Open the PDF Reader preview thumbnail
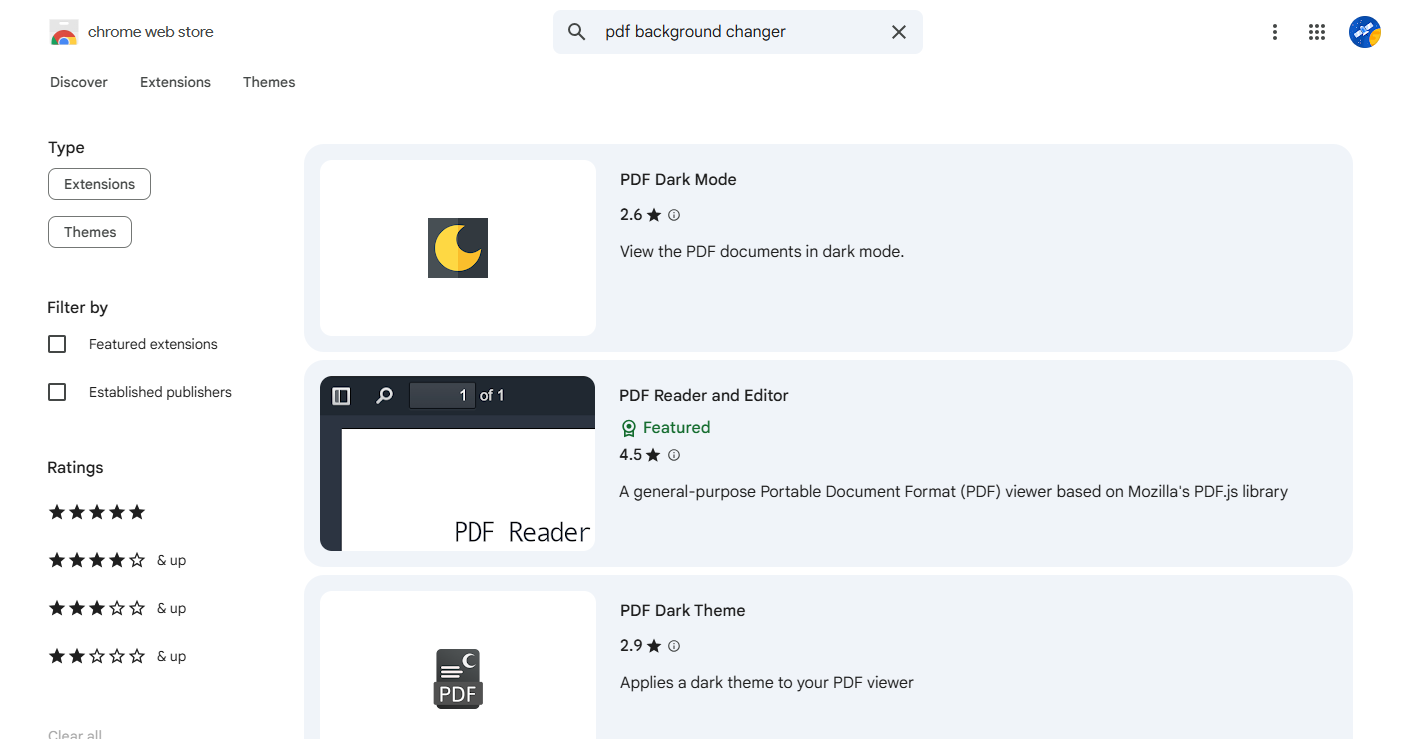Screen dimensions: 1401x739 click(457, 463)
